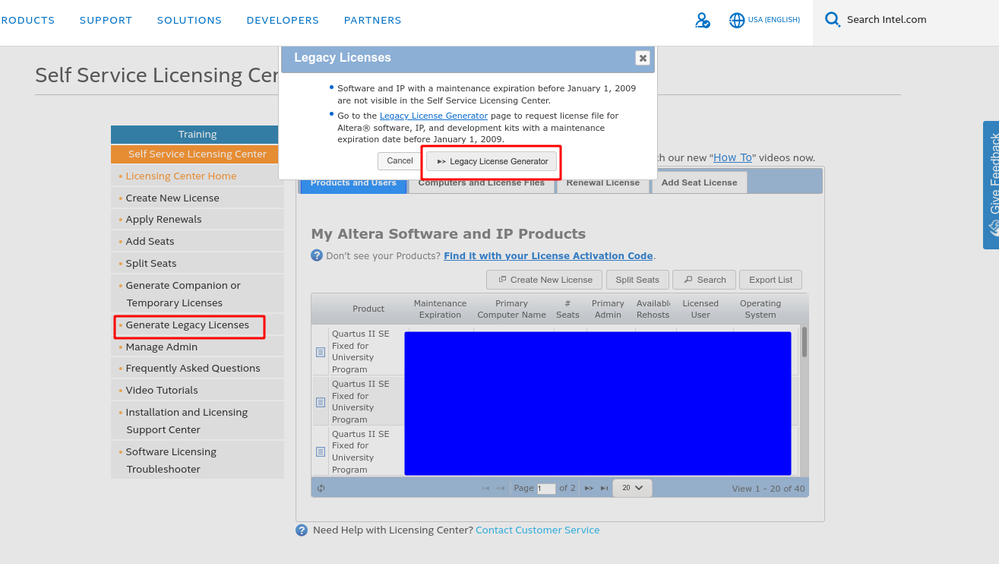Sort by the Licensed User column
This screenshot has width=999, height=564.
[x=700, y=309]
